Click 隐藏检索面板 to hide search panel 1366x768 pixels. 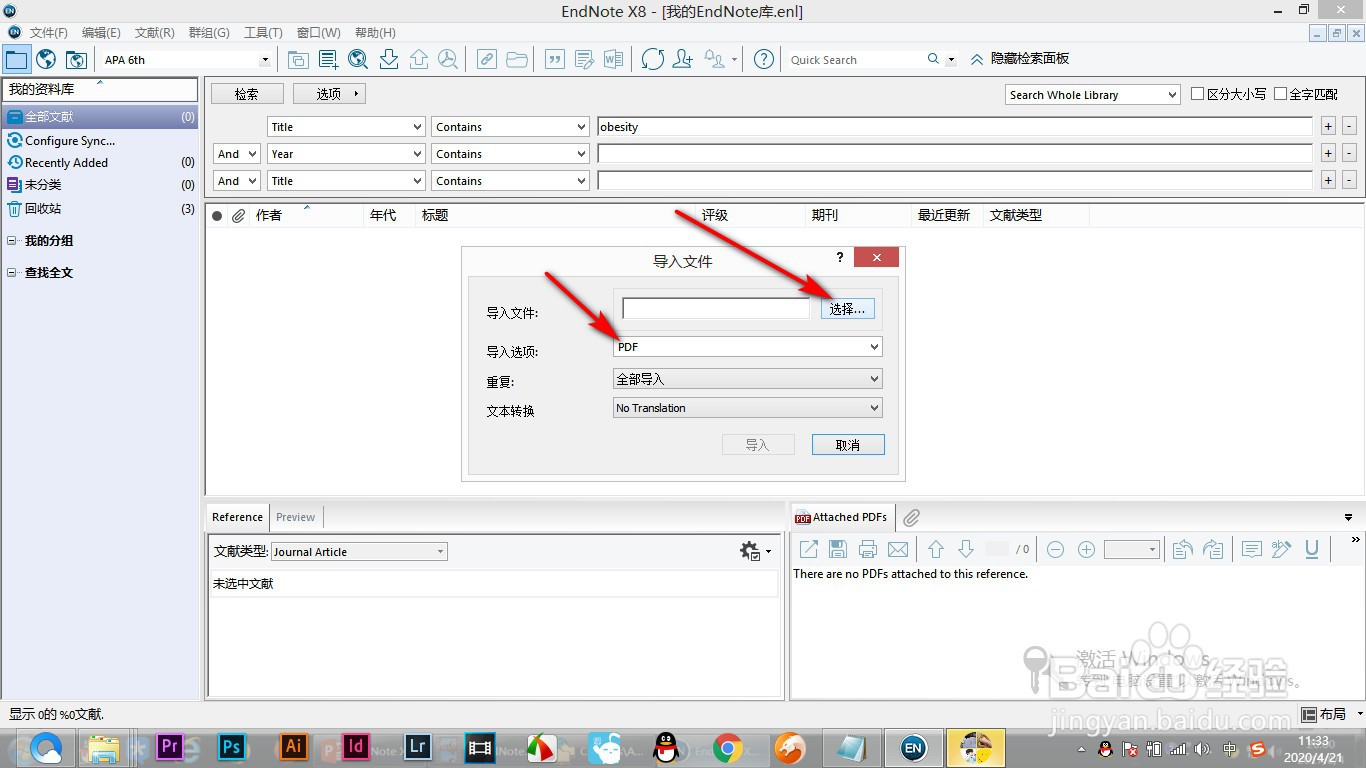(1020, 59)
